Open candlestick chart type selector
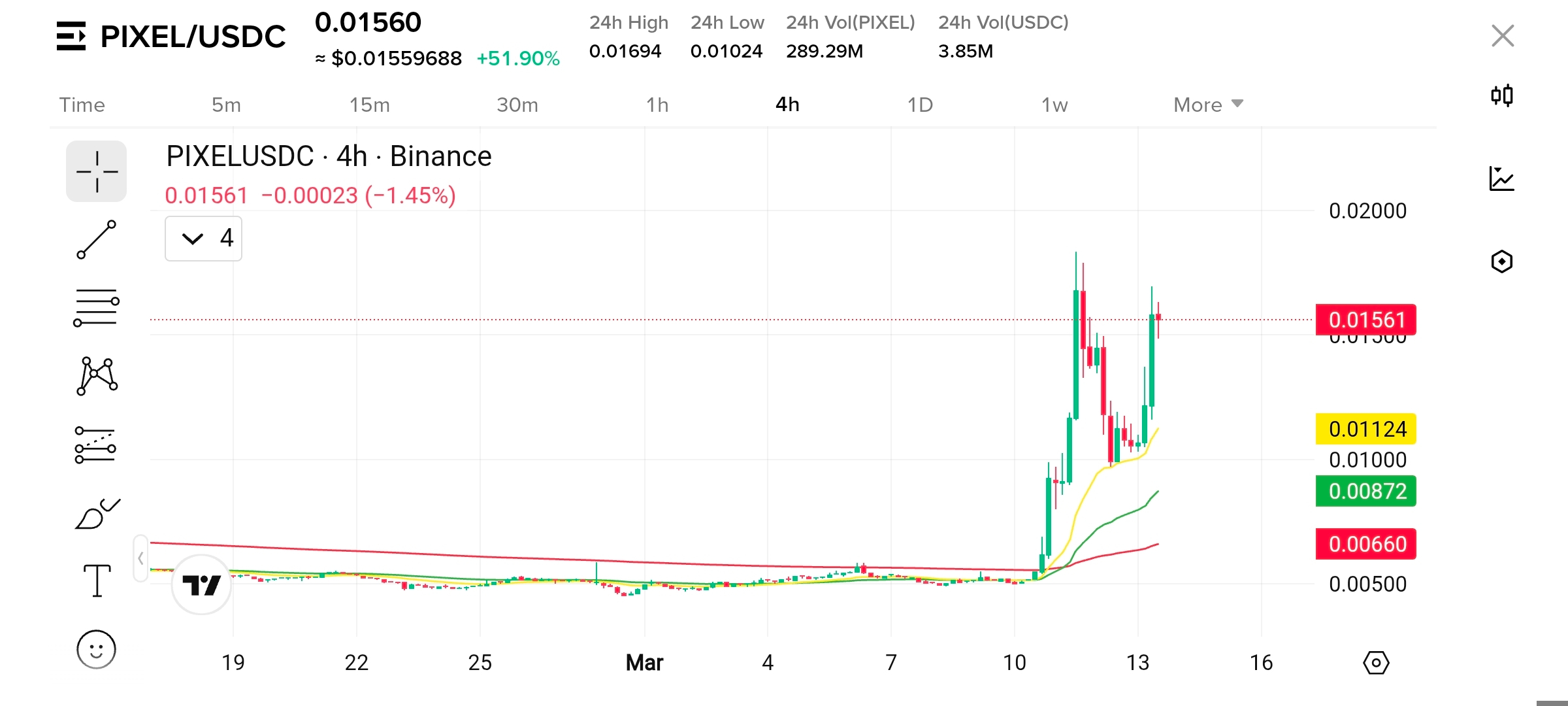Image resolution: width=1568 pixels, height=706 pixels. 1501,95
